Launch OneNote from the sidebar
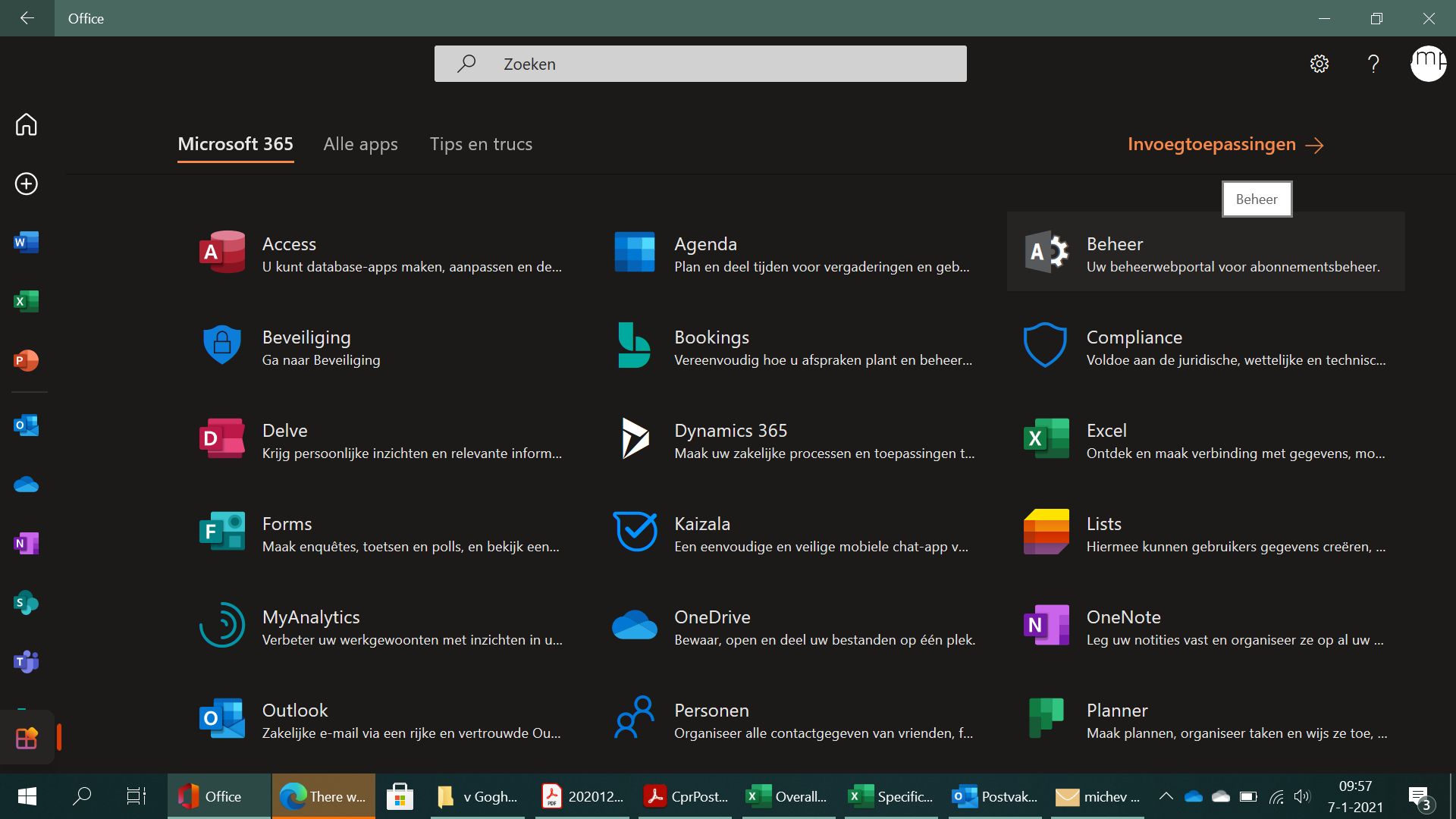Image resolution: width=1456 pixels, height=819 pixels. [x=27, y=544]
